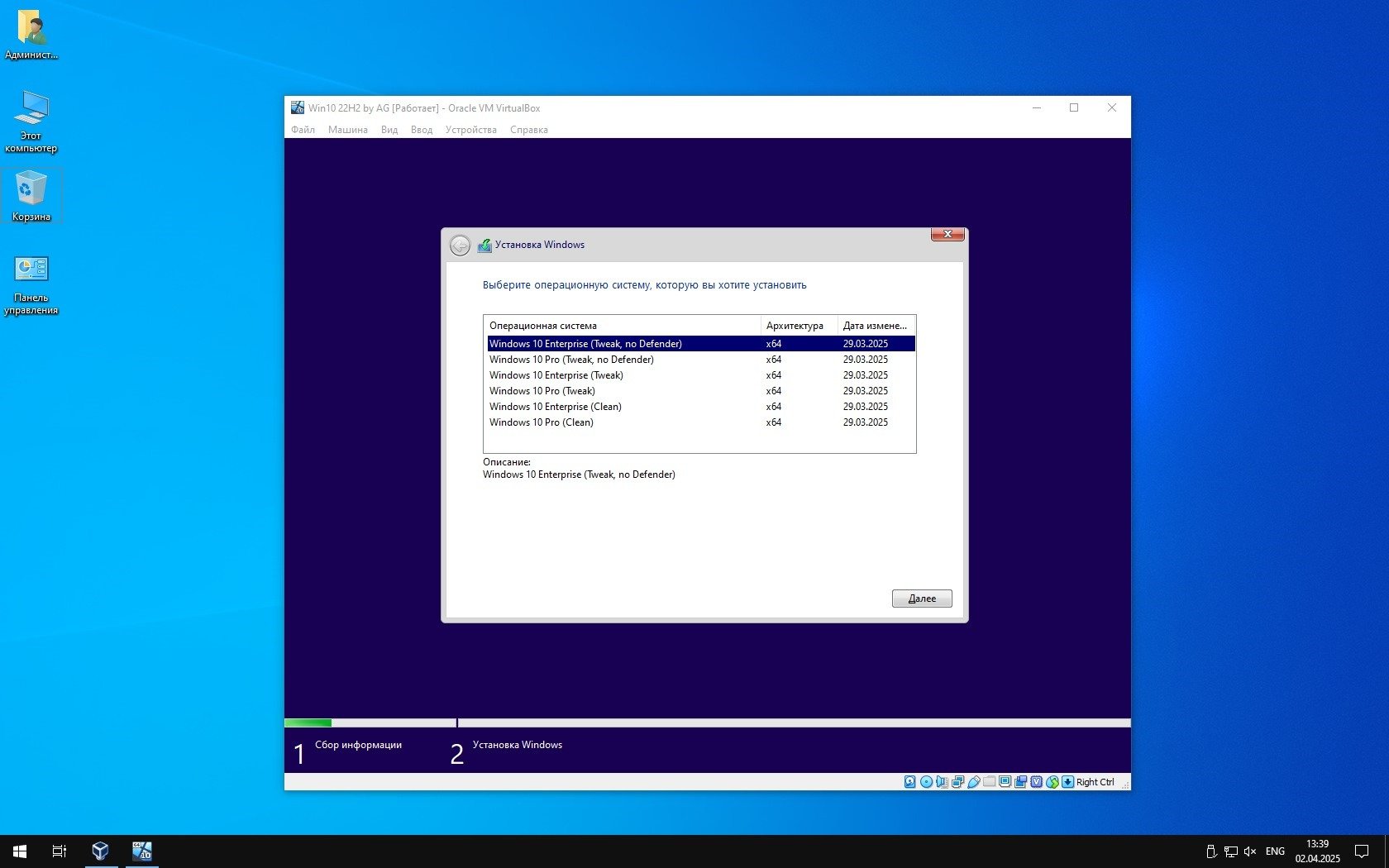Open the Файл menu
Image resolution: width=1389 pixels, height=868 pixels.
click(303, 130)
